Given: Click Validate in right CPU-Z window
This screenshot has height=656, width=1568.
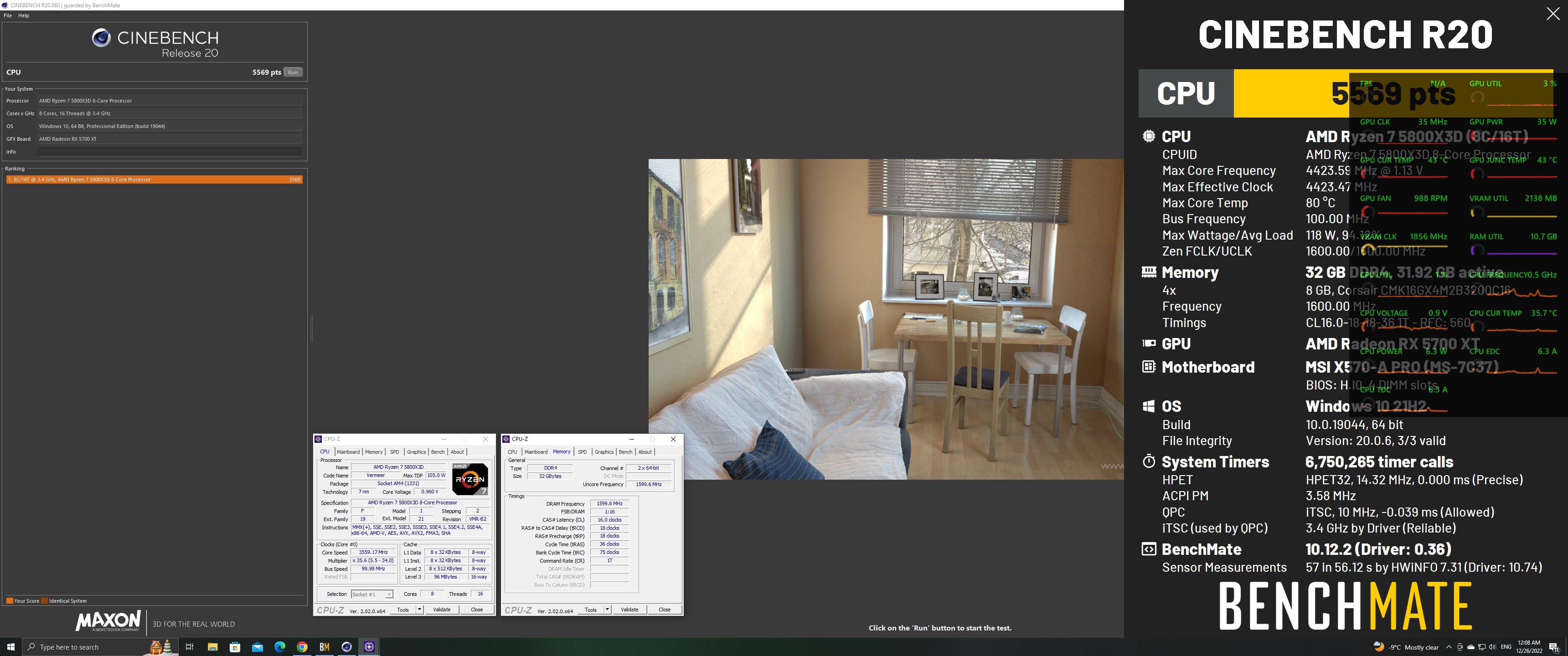Looking at the screenshot, I should (629, 609).
